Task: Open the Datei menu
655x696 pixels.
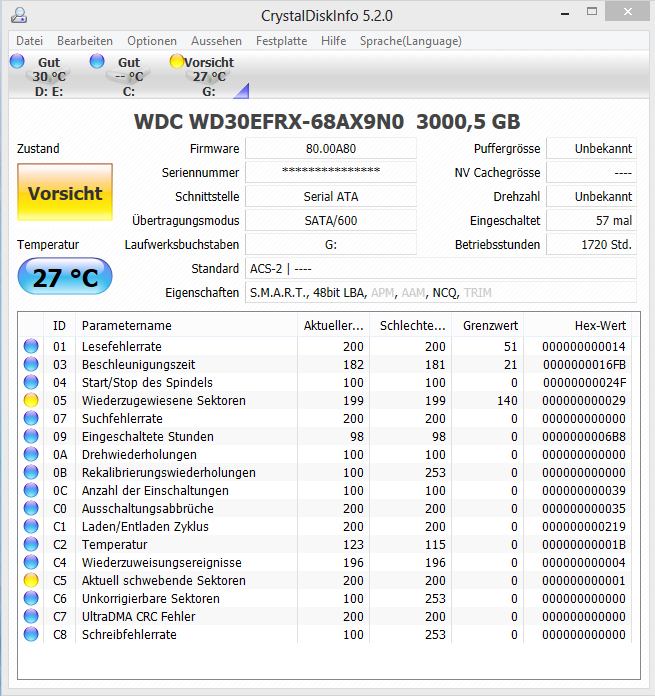Action: coord(29,41)
